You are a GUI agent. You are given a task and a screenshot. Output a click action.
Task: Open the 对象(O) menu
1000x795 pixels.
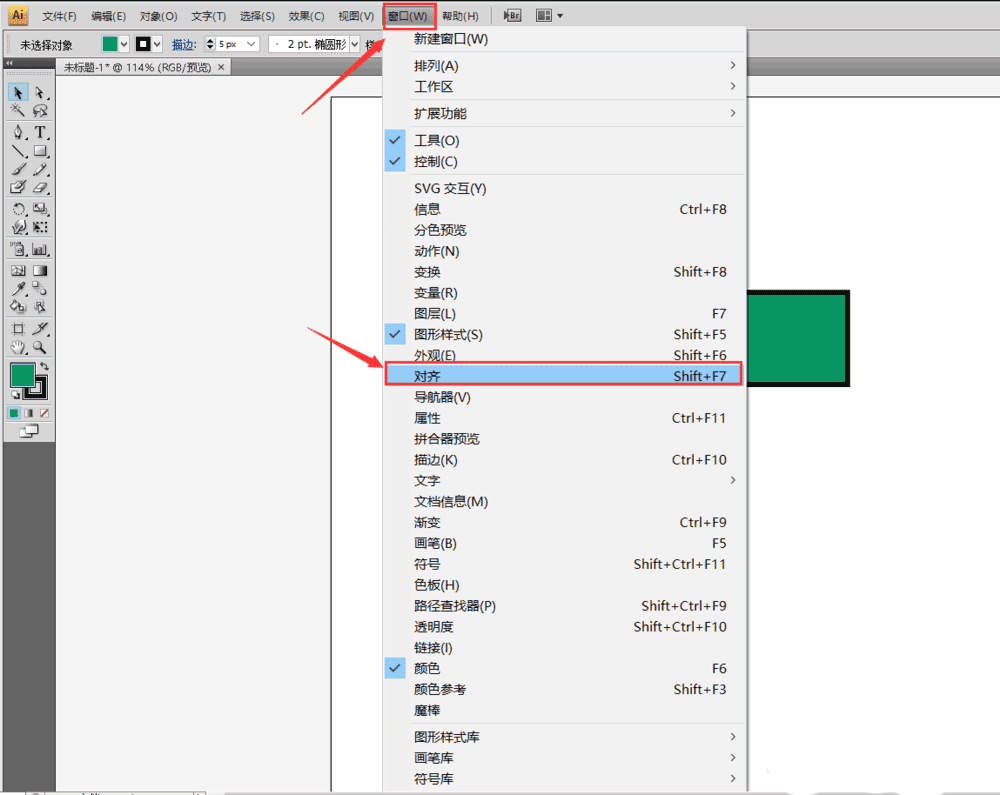coord(158,16)
